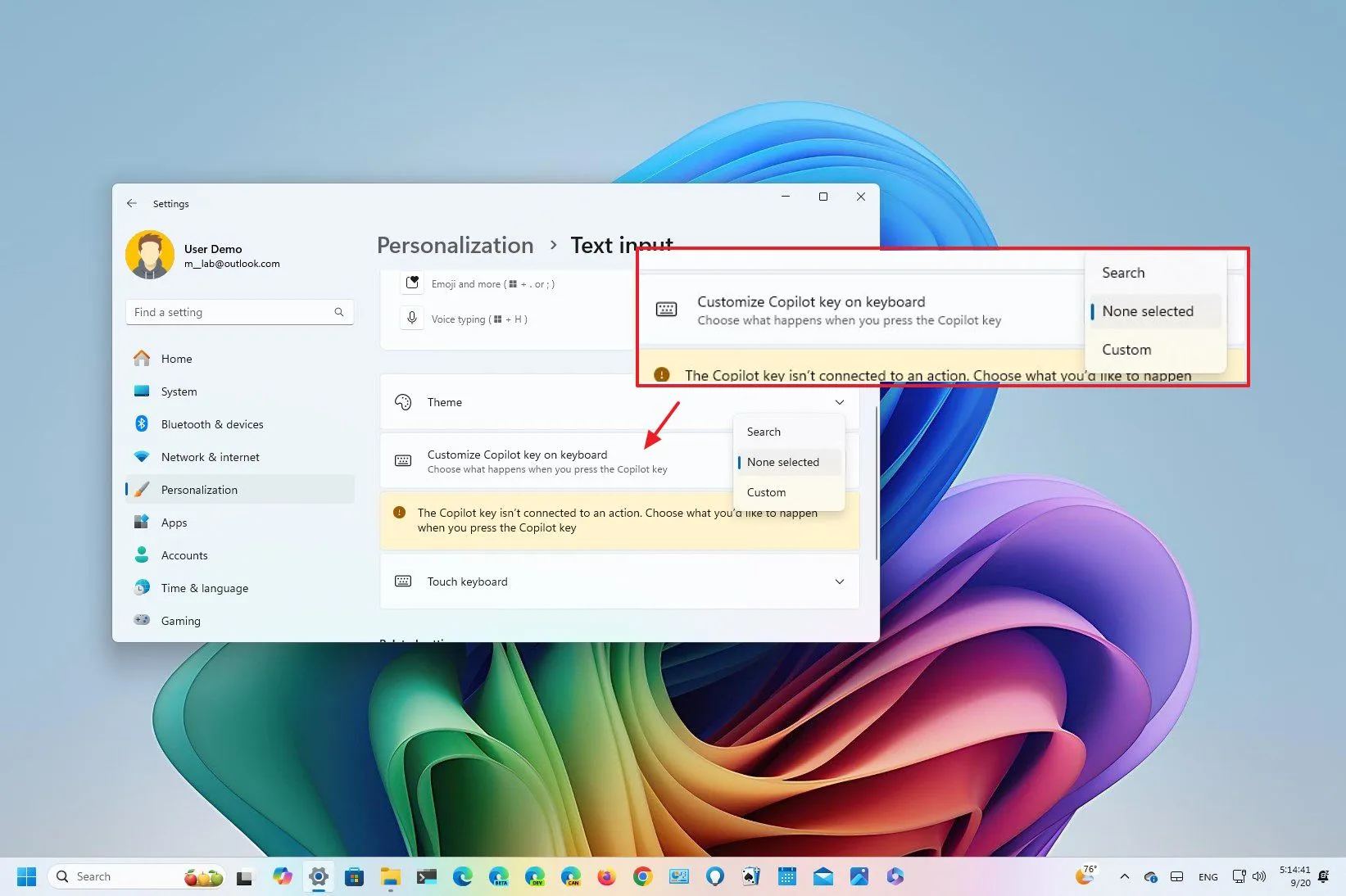Select Personalization in the sidebar
The image size is (1346, 896).
click(240, 490)
